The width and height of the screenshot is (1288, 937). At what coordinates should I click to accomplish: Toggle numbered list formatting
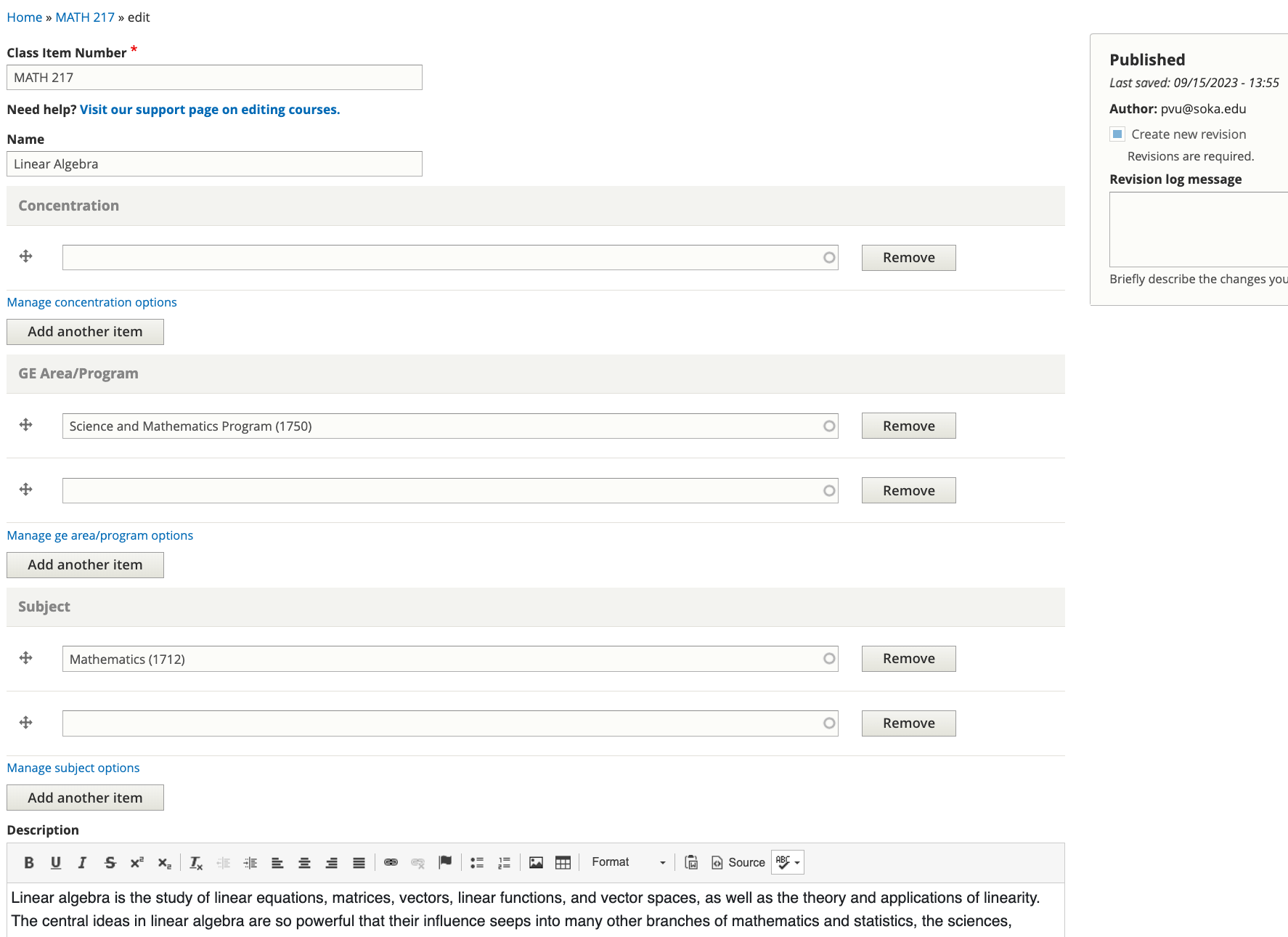tap(504, 862)
